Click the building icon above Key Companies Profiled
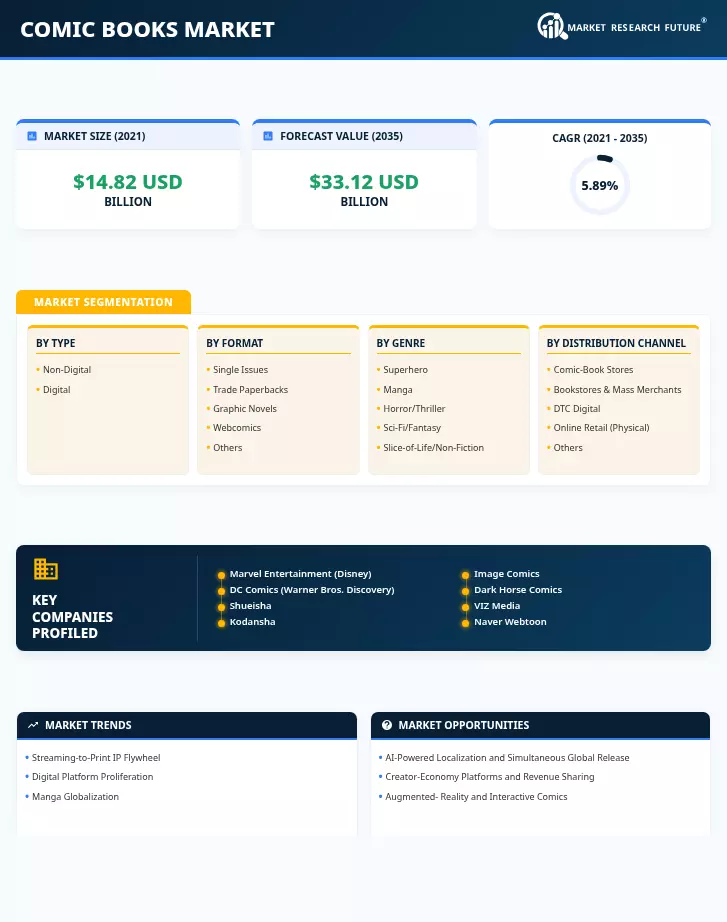This screenshot has width=727, height=922. pyautogui.click(x=46, y=569)
